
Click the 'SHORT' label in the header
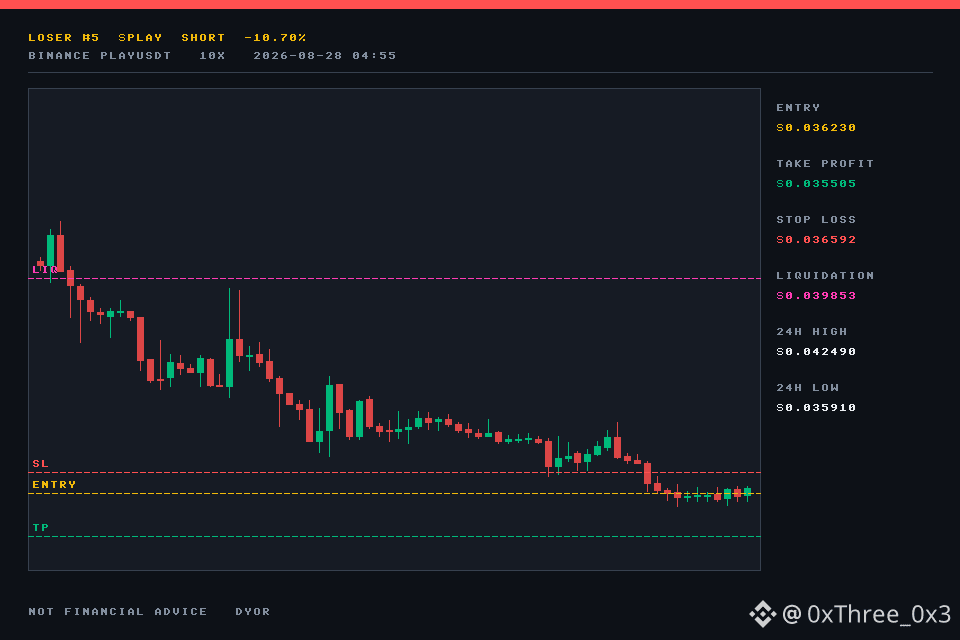click(x=203, y=37)
